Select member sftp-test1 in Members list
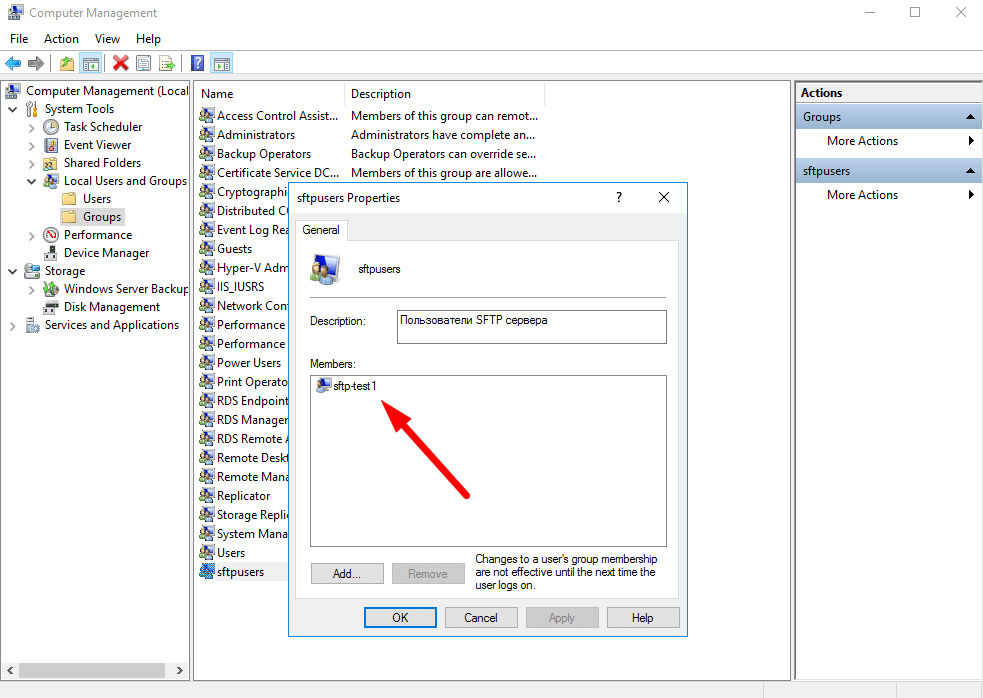 347,386
